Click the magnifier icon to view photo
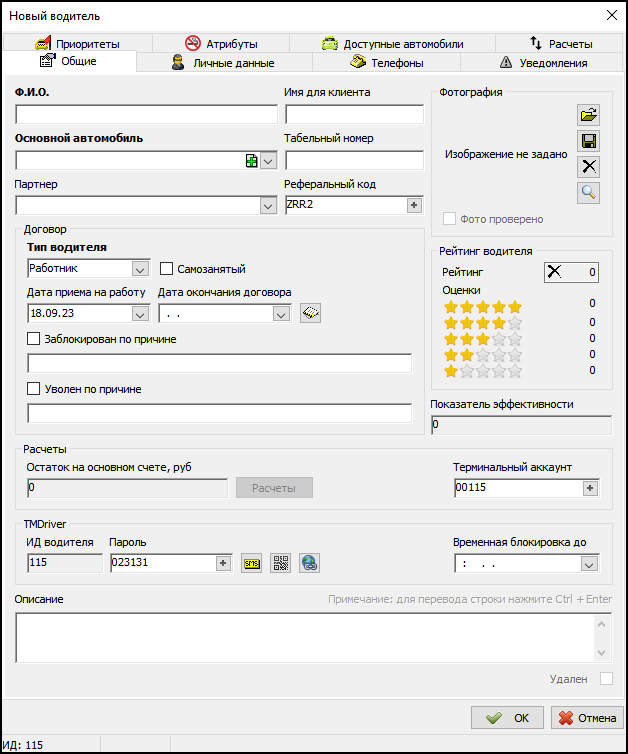This screenshot has height=754, width=628. tap(589, 193)
